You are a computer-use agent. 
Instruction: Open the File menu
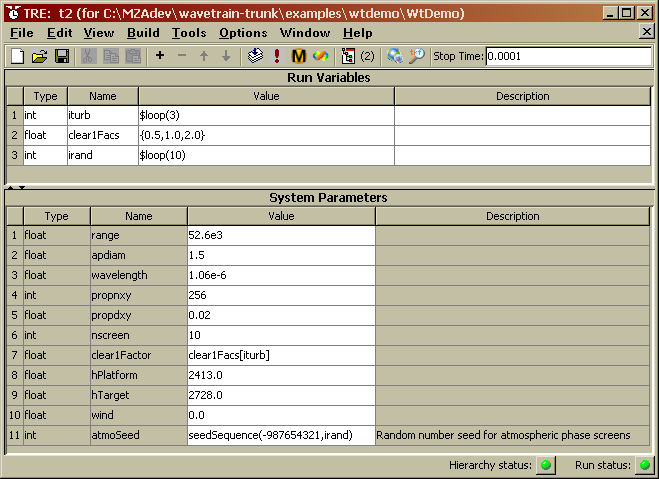(22, 33)
